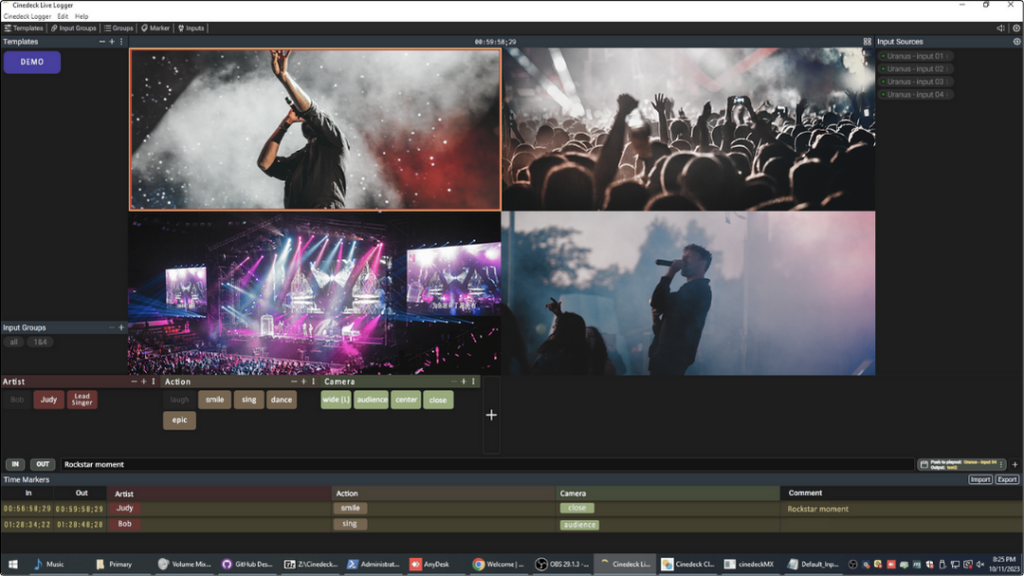Toggle the Judy artist tag
Viewport: 1024px width, 576px height.
coord(48,400)
